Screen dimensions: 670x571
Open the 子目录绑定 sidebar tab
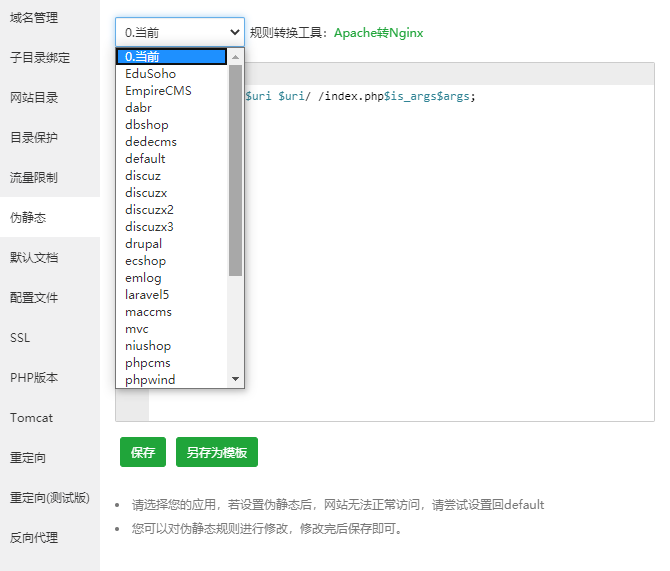point(50,57)
